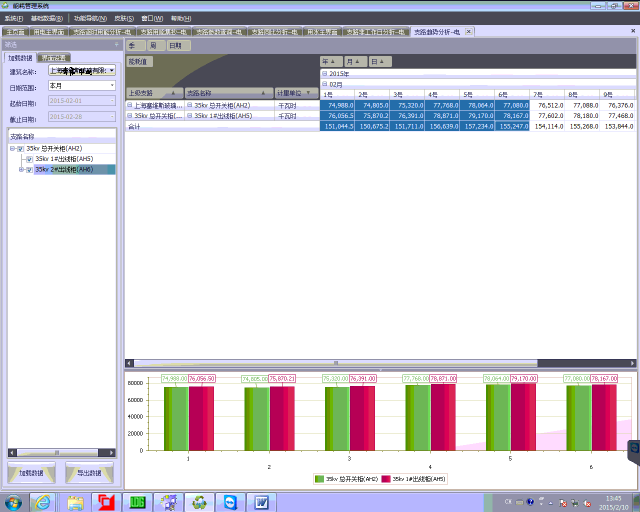
Task: Click the 加载数据 button at bottom
Action: [32, 472]
